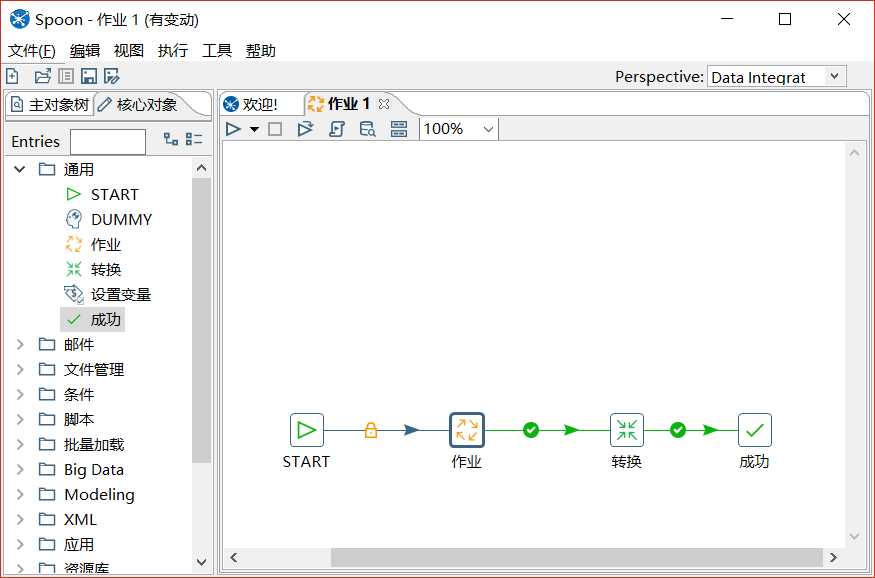Open the 编辑 menu
This screenshot has height=578, width=875.
tap(85, 51)
